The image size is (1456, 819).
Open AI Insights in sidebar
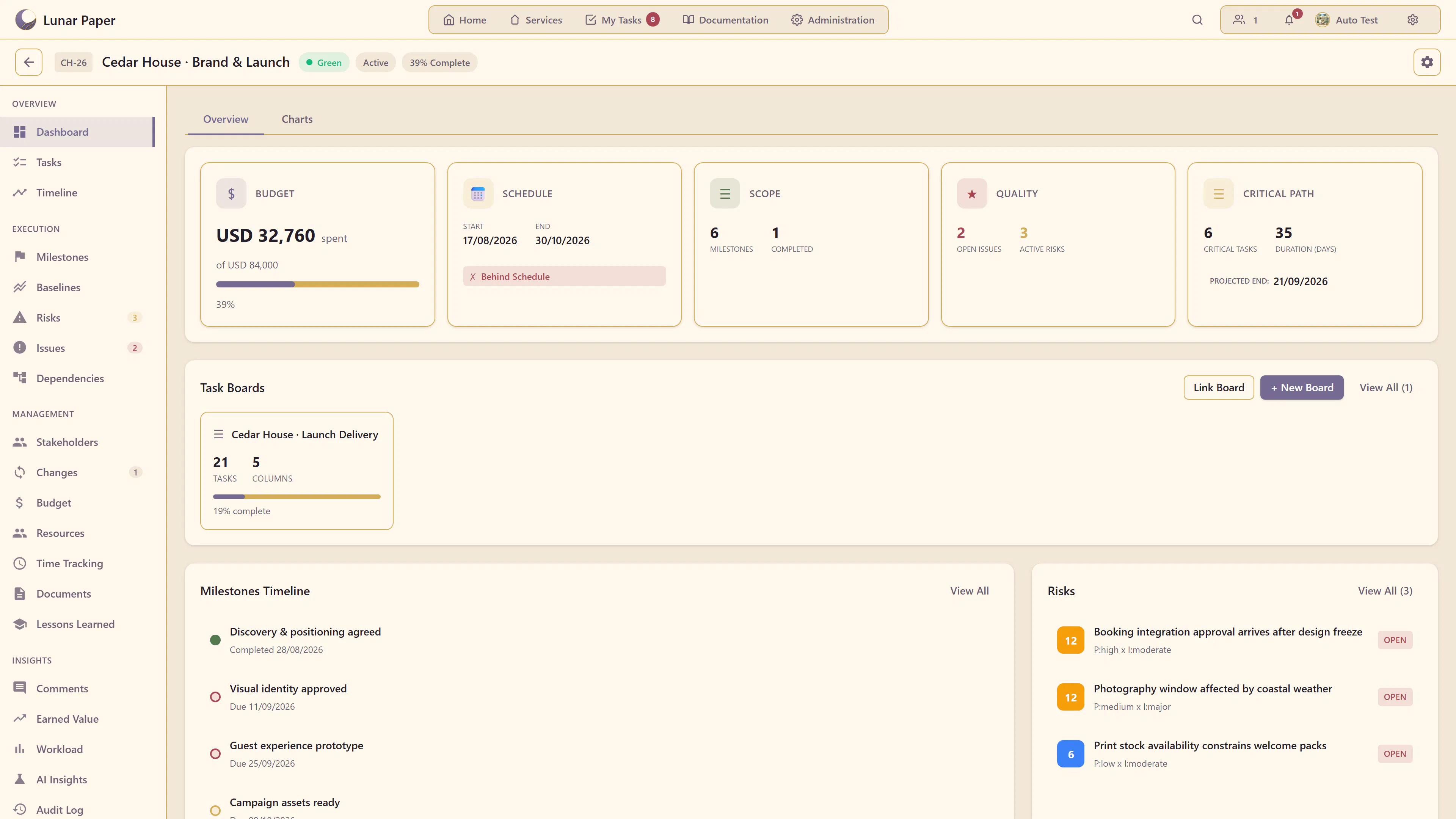77,780
